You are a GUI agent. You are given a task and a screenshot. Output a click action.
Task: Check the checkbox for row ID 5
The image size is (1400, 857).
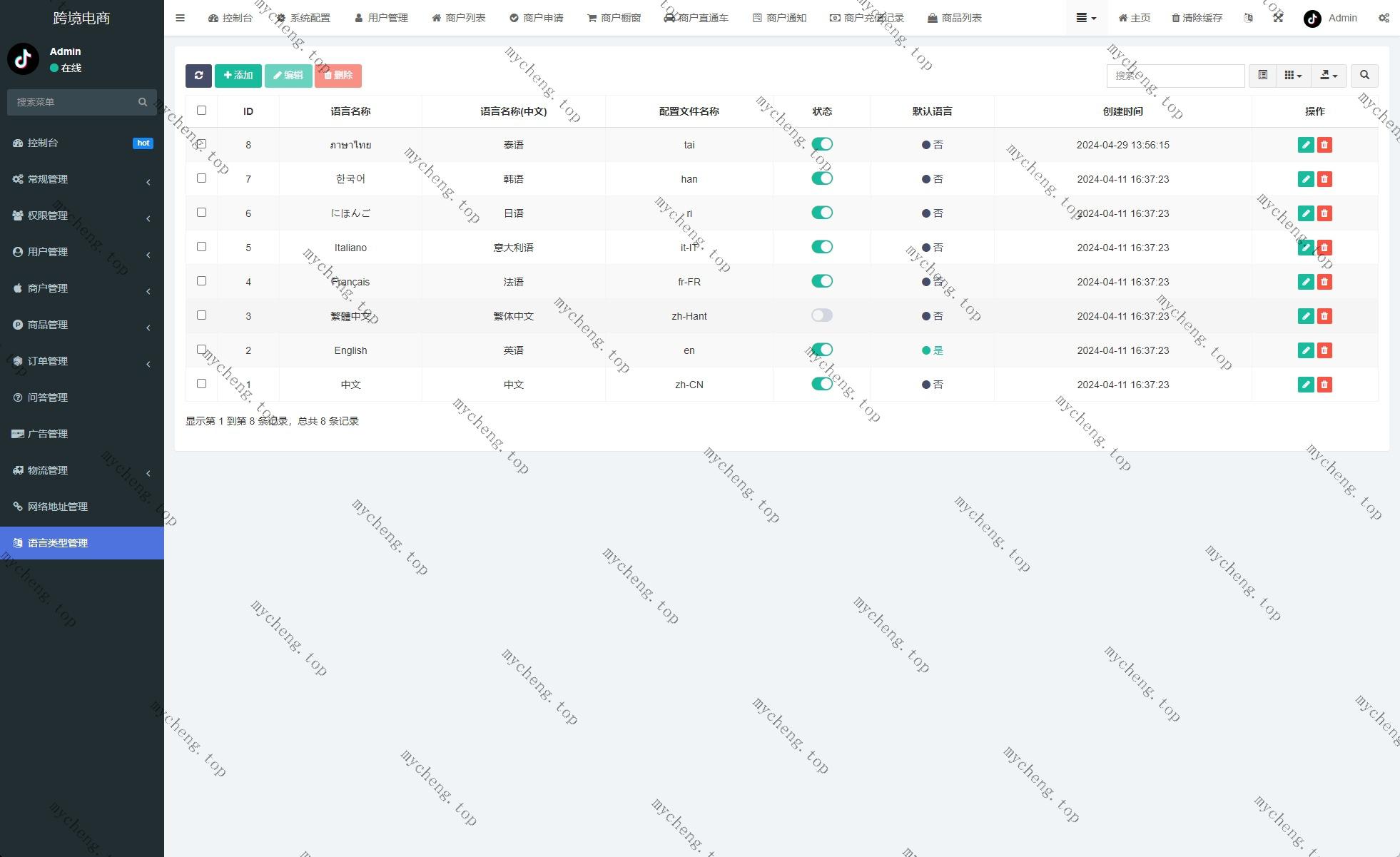pos(201,247)
